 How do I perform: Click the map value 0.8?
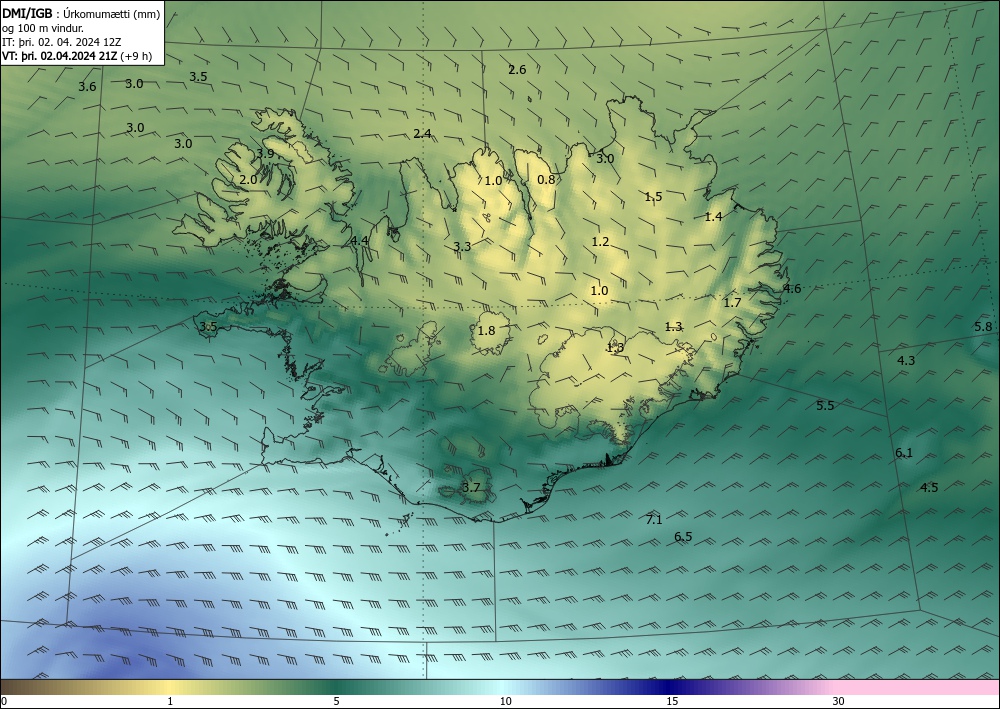[x=546, y=180]
